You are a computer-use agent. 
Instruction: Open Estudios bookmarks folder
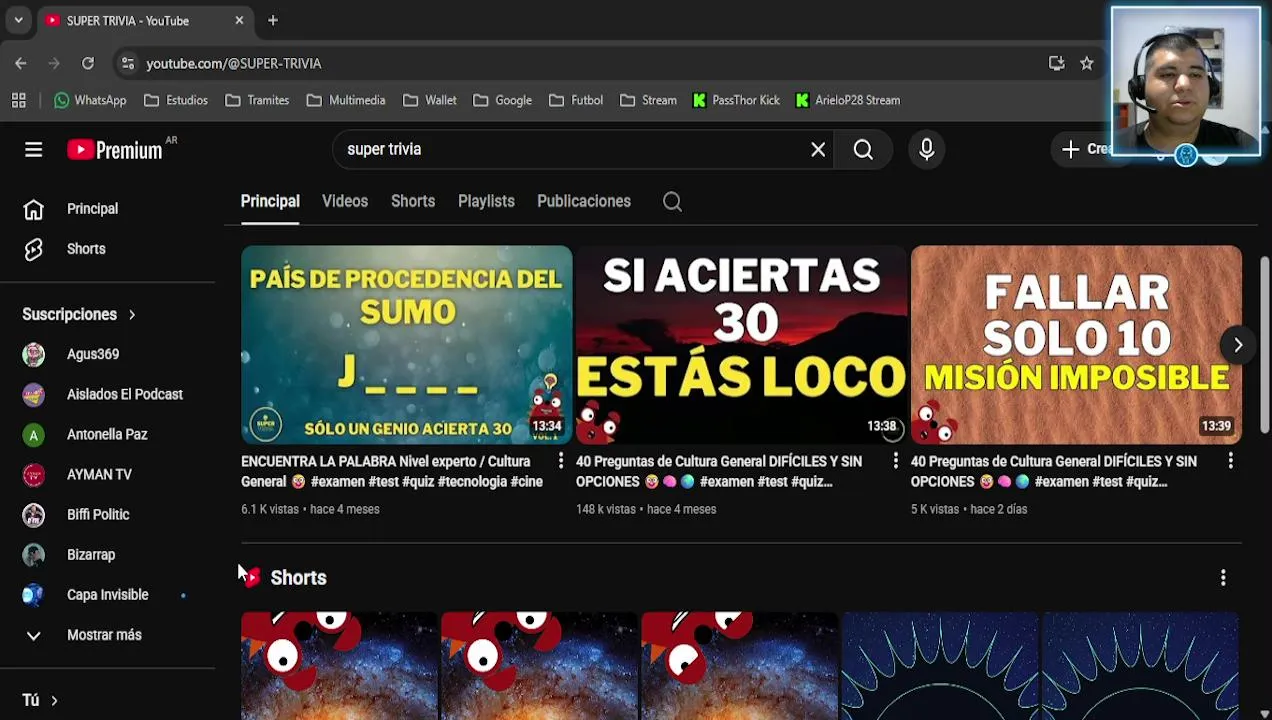coord(176,100)
